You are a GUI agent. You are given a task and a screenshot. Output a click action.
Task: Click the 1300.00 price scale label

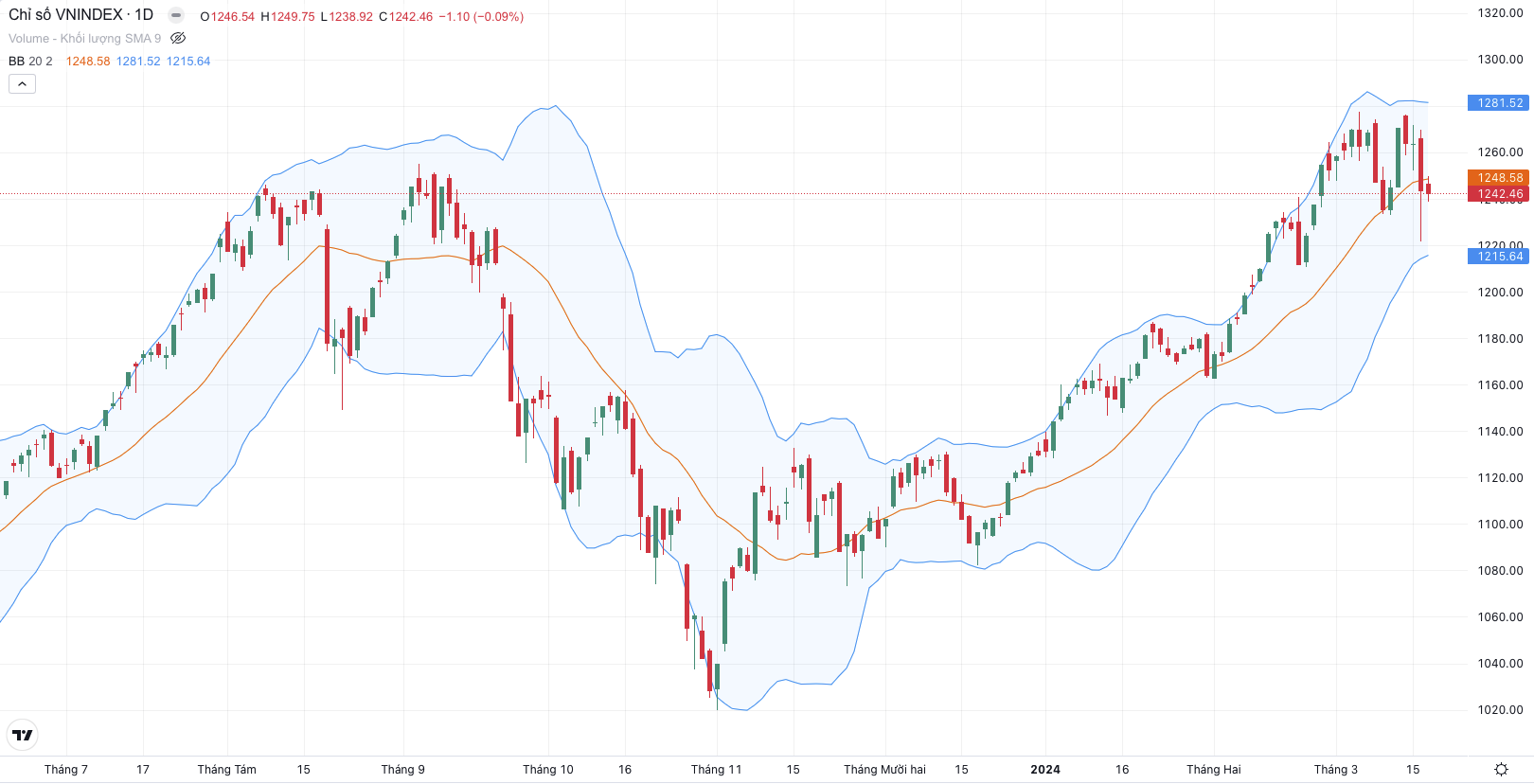(x=1500, y=60)
